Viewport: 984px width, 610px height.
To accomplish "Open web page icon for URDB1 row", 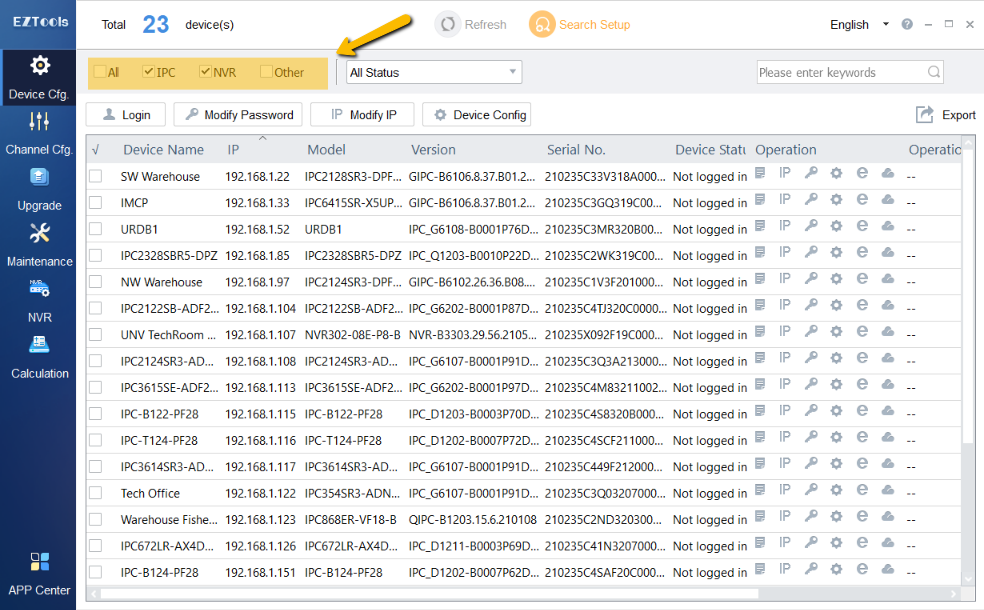I will pyautogui.click(x=862, y=226).
